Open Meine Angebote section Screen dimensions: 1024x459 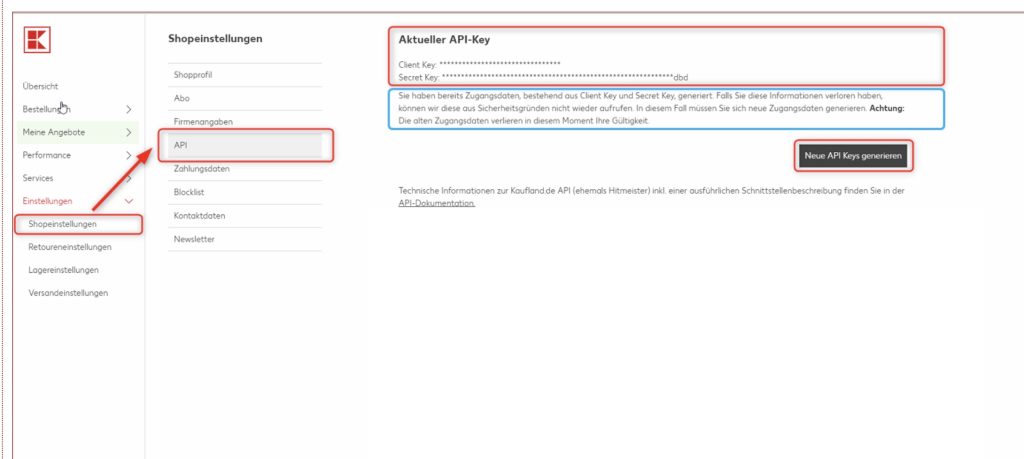coord(54,133)
